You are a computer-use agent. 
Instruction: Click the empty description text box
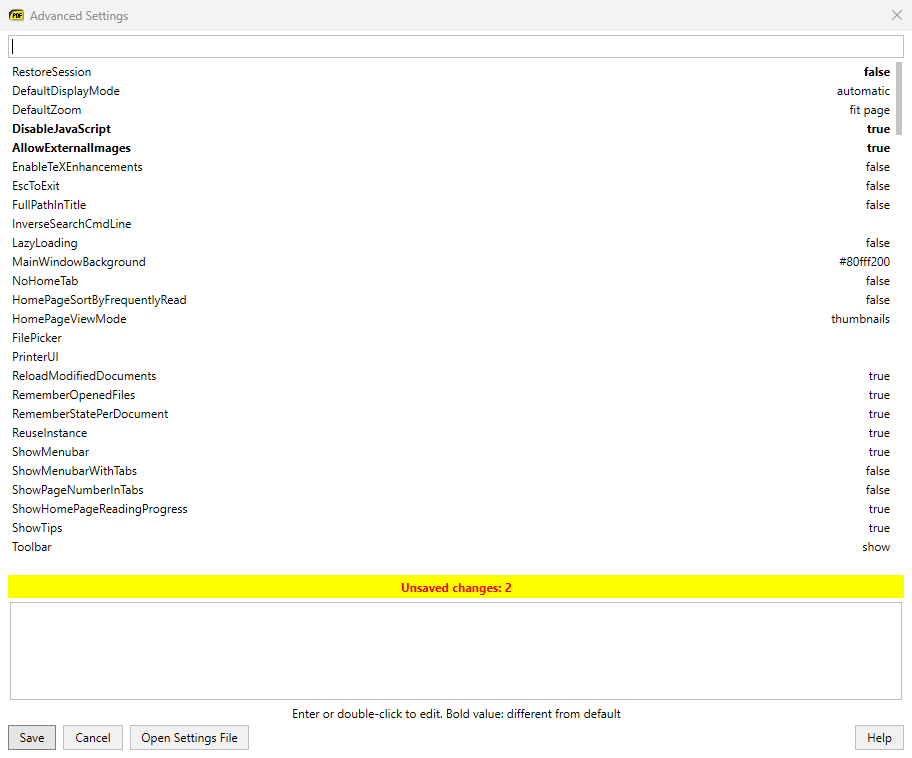(455, 651)
